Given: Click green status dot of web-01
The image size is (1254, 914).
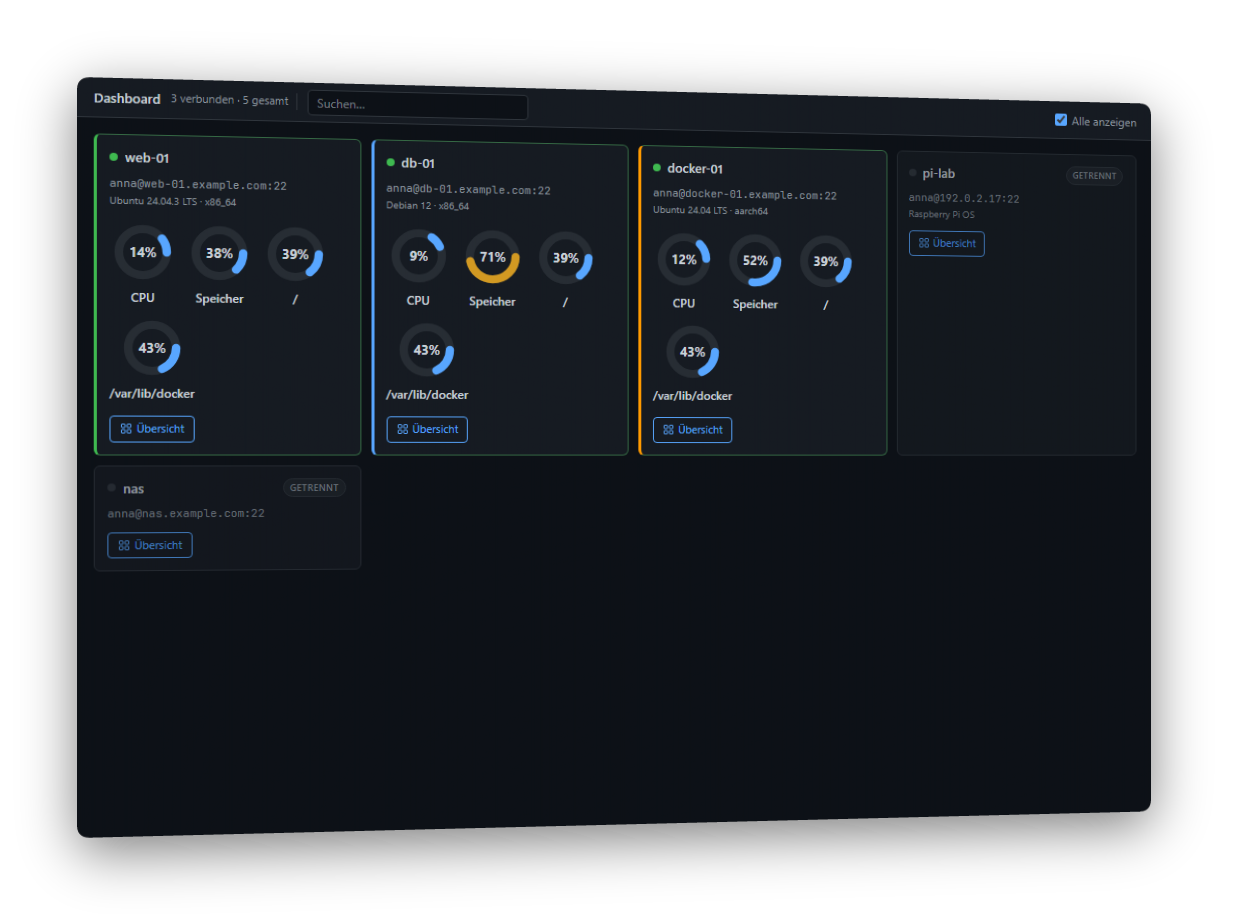Looking at the screenshot, I should pos(114,157).
